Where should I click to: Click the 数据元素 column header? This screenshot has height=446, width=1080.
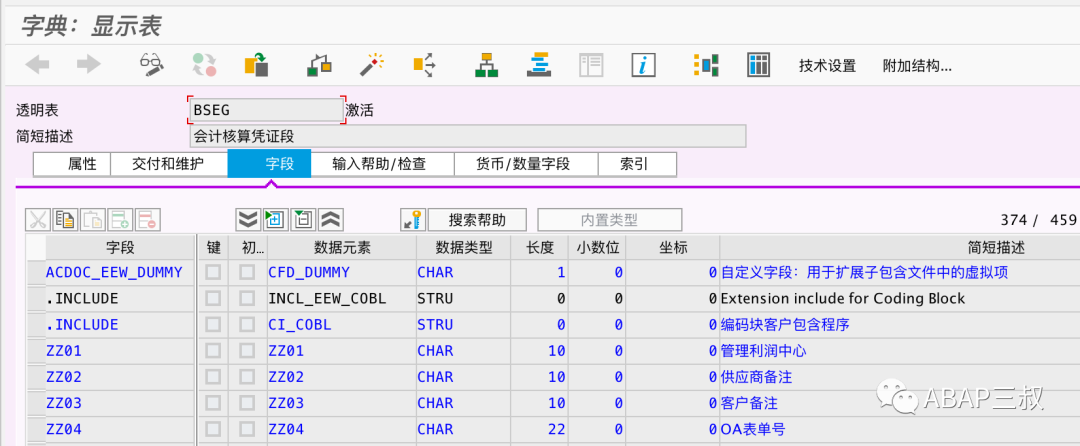click(x=342, y=247)
